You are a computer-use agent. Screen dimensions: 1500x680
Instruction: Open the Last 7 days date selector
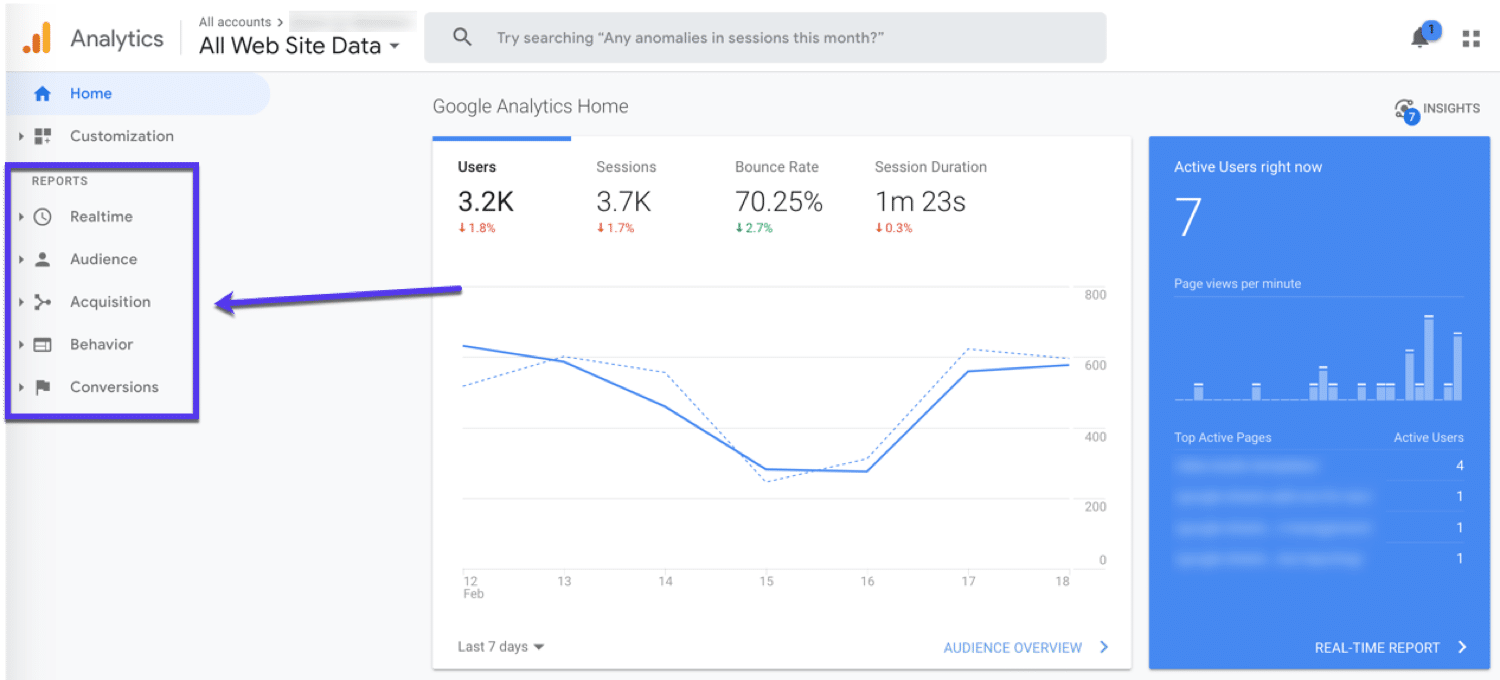pyautogui.click(x=498, y=647)
